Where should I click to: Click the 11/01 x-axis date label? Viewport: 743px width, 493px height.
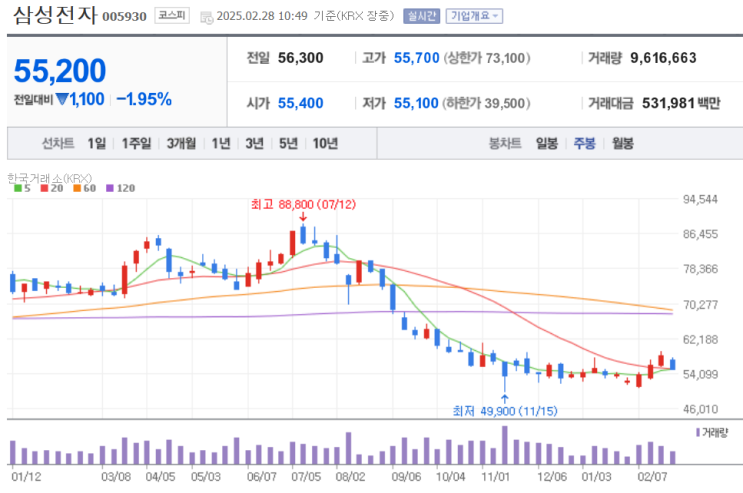point(495,476)
